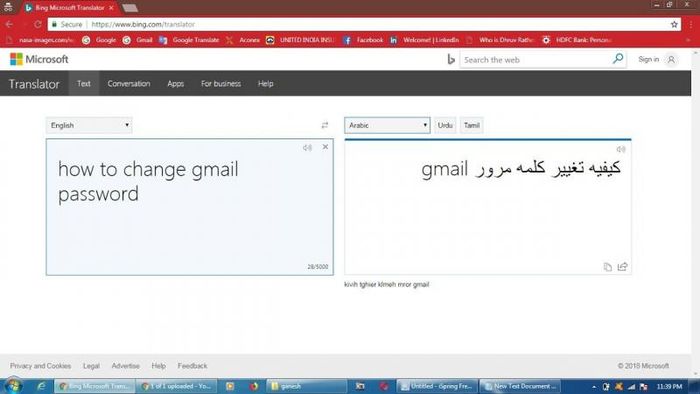This screenshot has width=700, height=394.
Task: Click the Arabic translated output text
Action: point(521,169)
